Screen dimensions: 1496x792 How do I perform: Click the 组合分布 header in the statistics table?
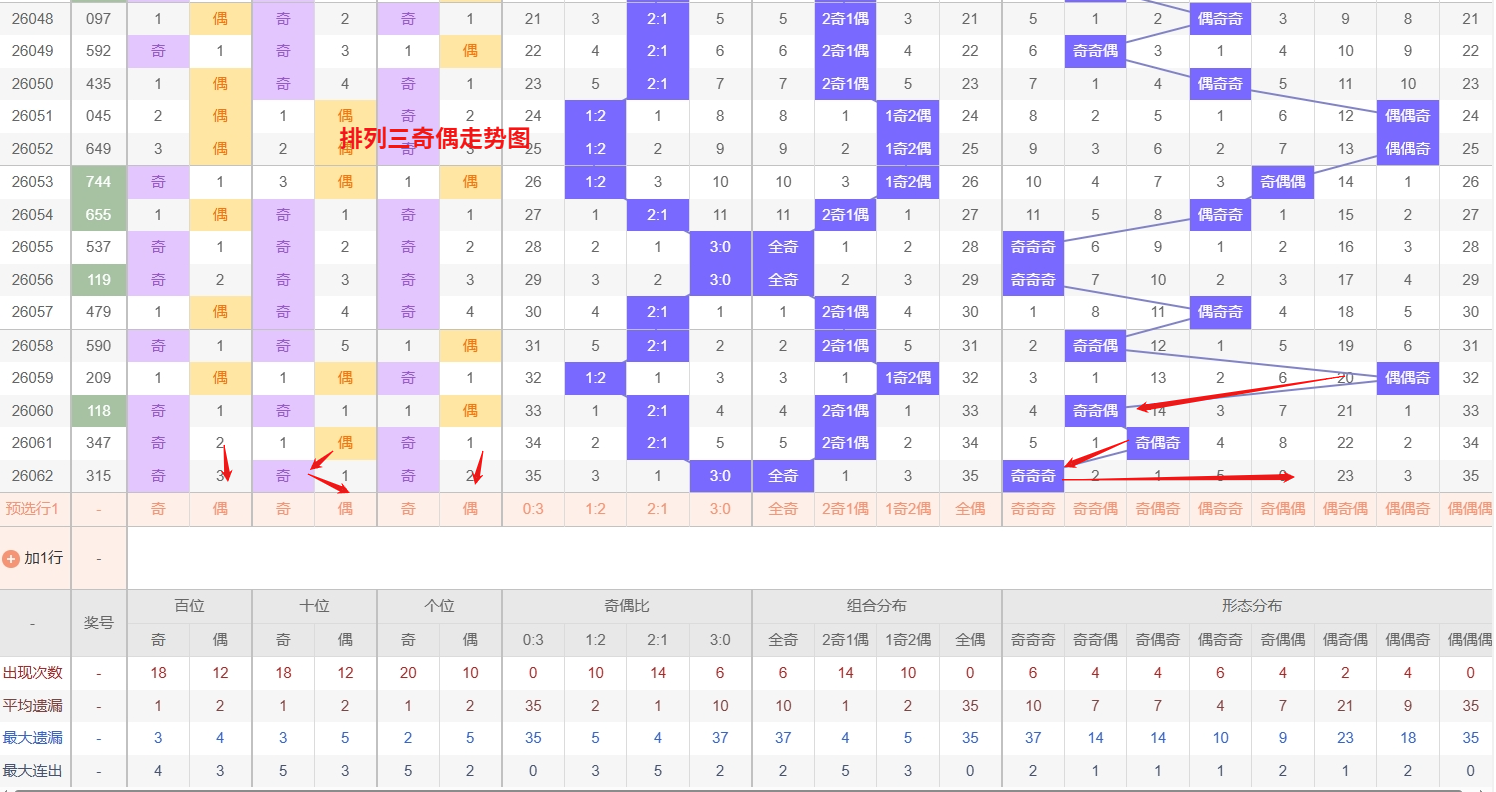click(876, 606)
